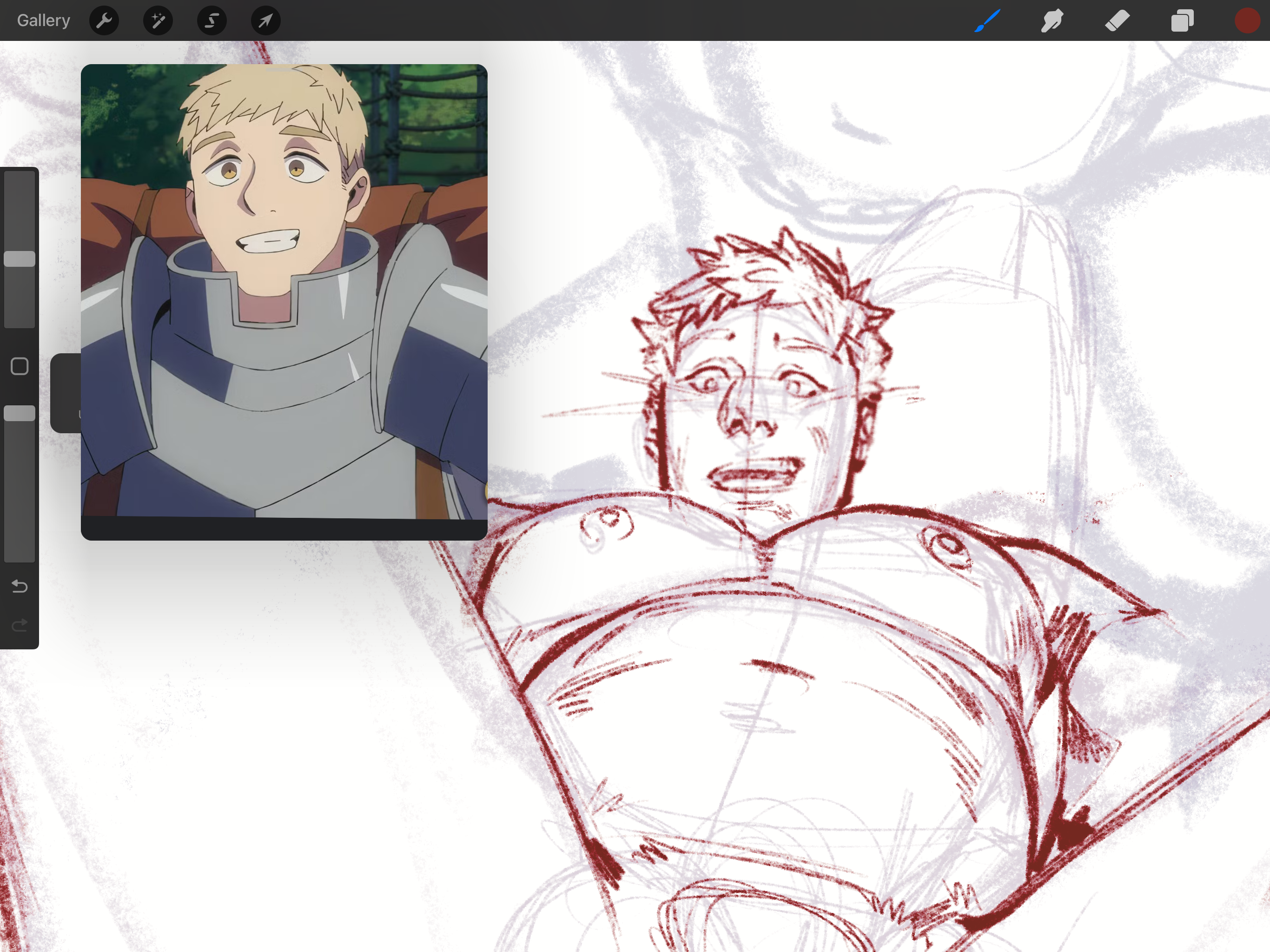
Task: Open the Adjustments magic wand menu
Action: (158, 20)
